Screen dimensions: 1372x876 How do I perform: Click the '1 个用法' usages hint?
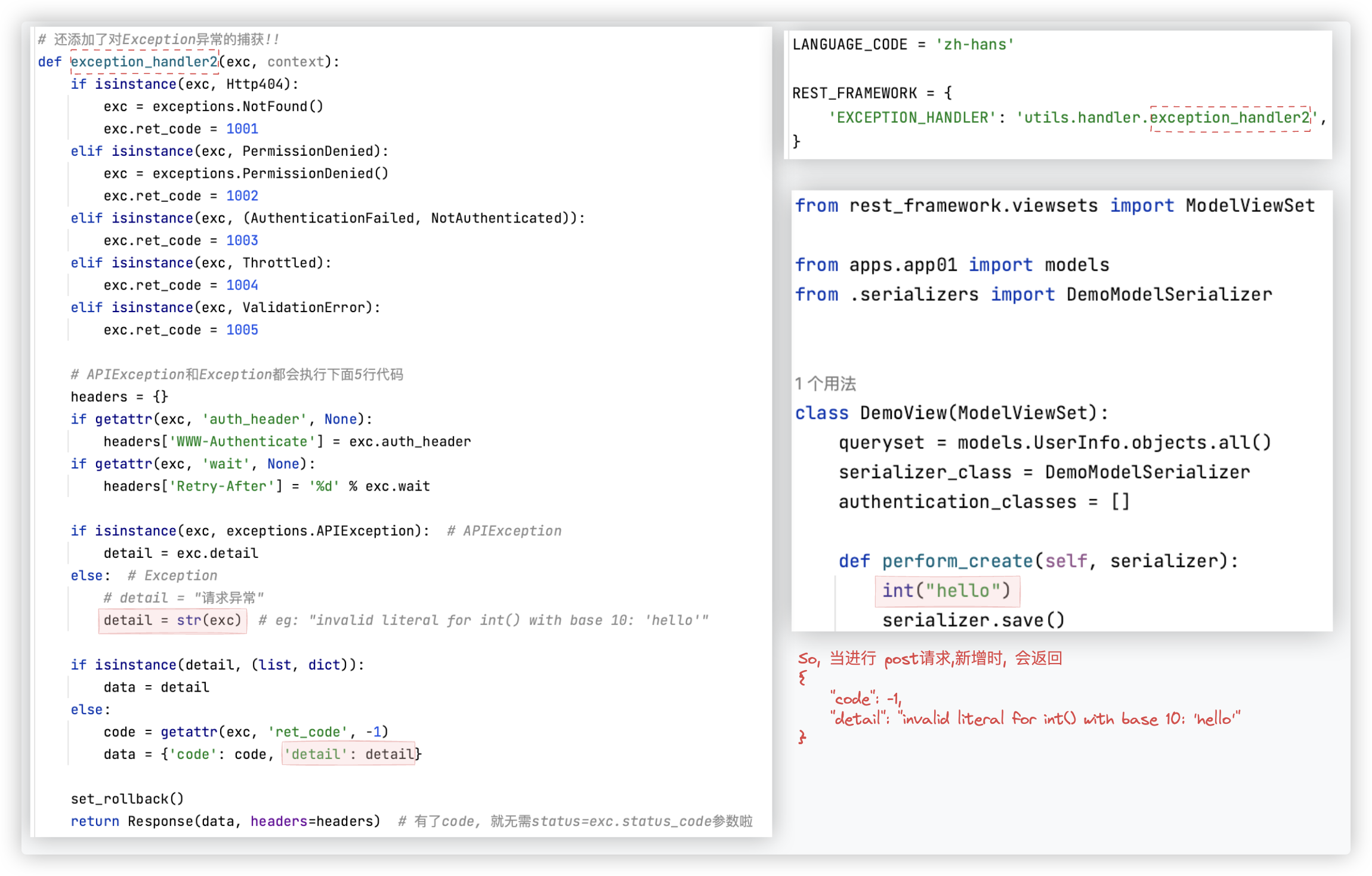tap(825, 384)
